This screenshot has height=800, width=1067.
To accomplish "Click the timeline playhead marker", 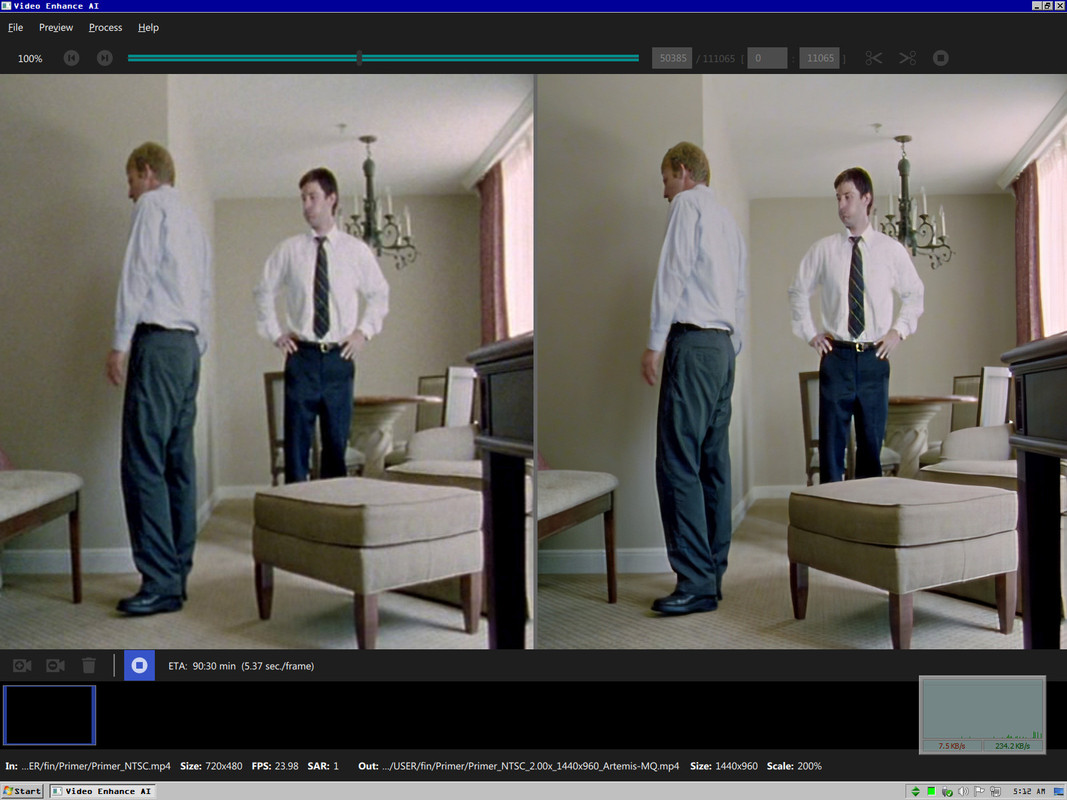I will pos(359,59).
